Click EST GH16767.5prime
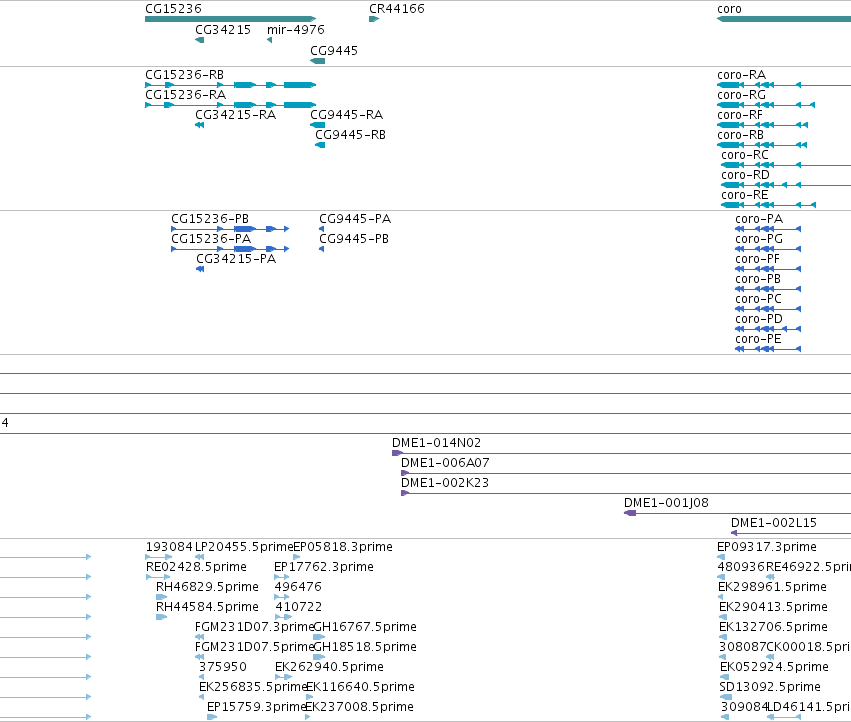This screenshot has width=851, height=722. (x=319, y=637)
